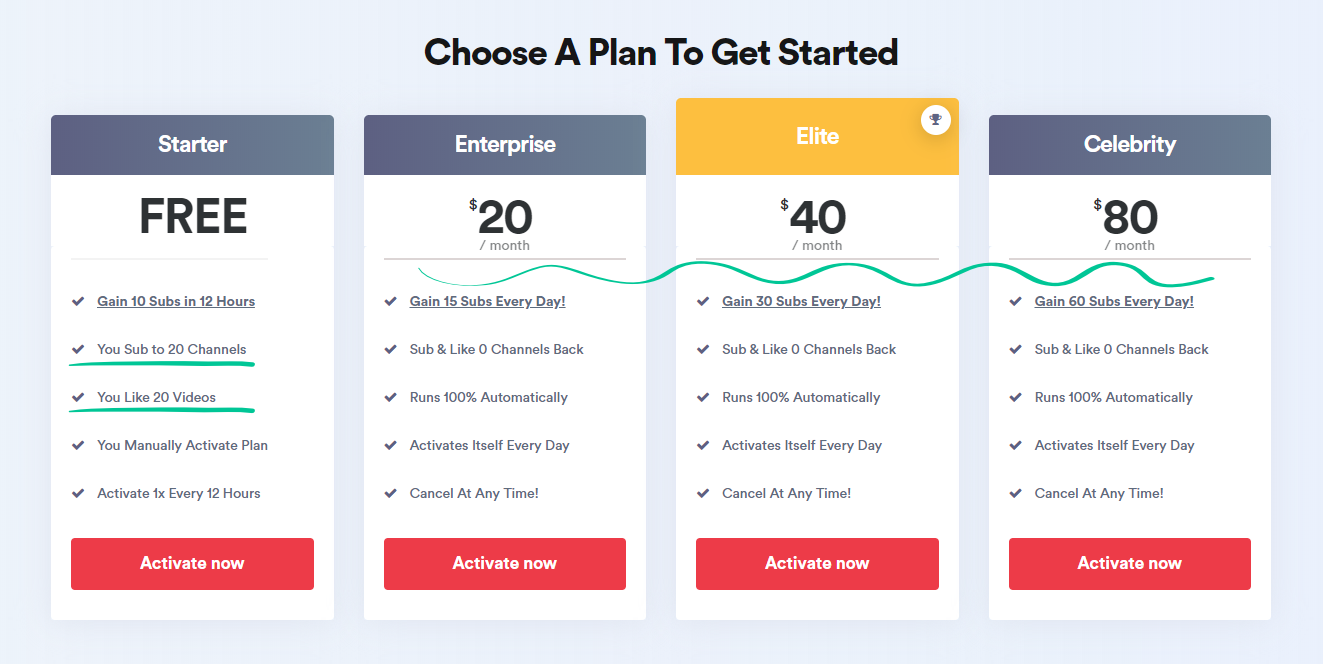Click checkmark next to You Sub to 20 Channels
This screenshot has width=1323, height=664.
click(x=78, y=349)
